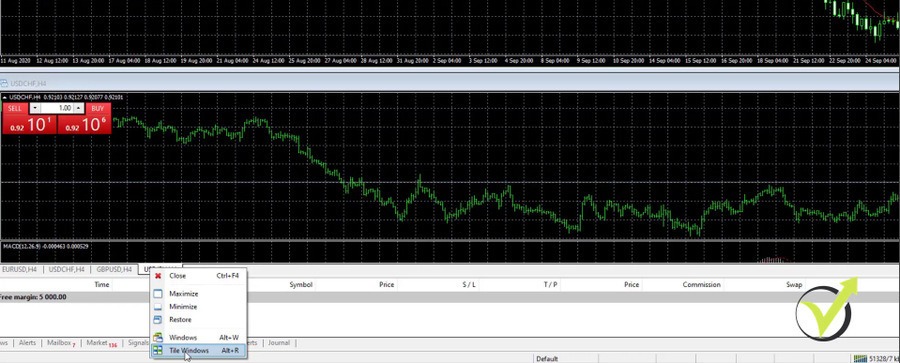Click the connection status bars icon
900x363 pixels.
click(x=860, y=358)
